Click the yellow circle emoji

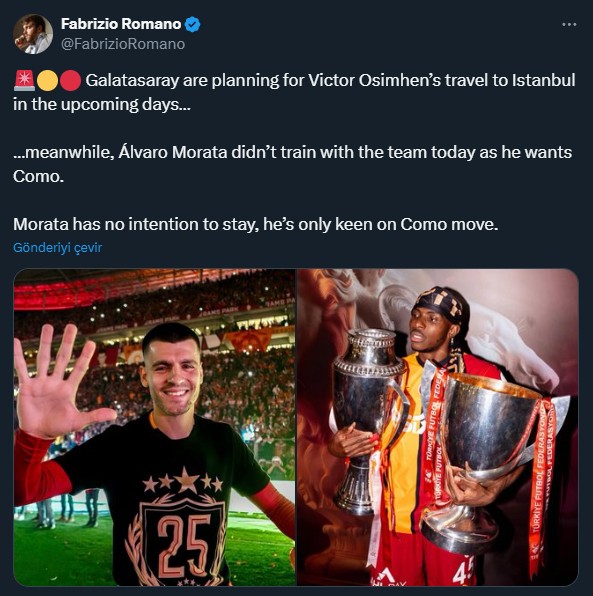48,81
